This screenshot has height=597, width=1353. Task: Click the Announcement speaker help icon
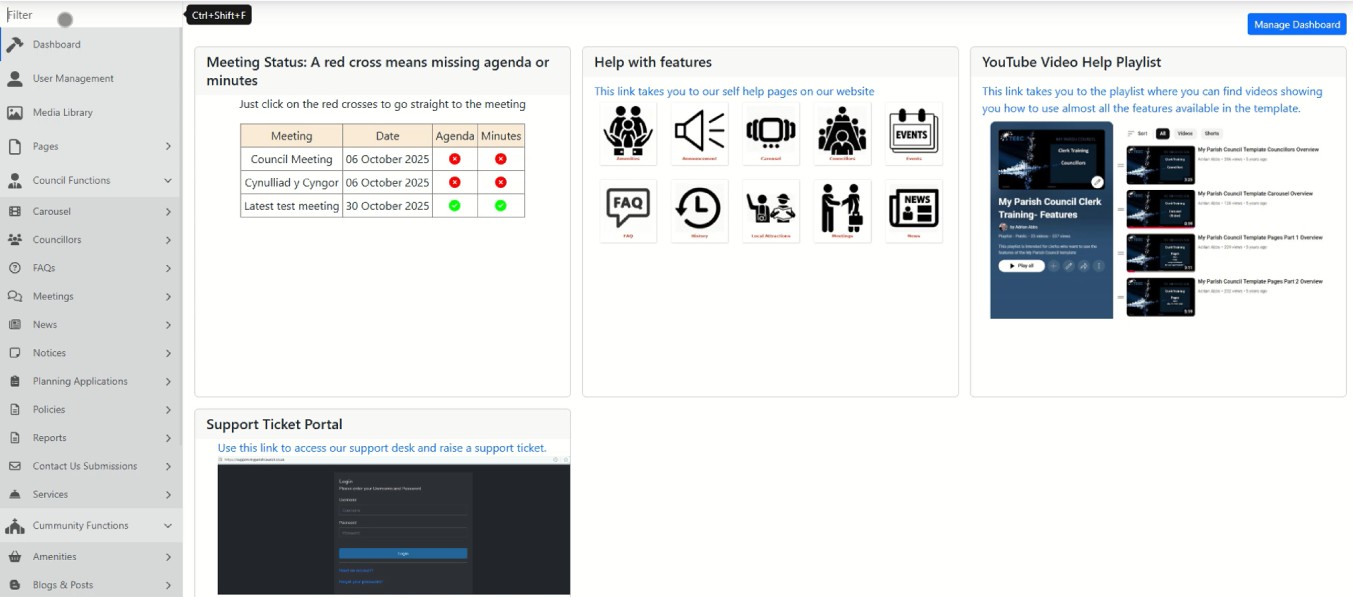[x=700, y=132]
